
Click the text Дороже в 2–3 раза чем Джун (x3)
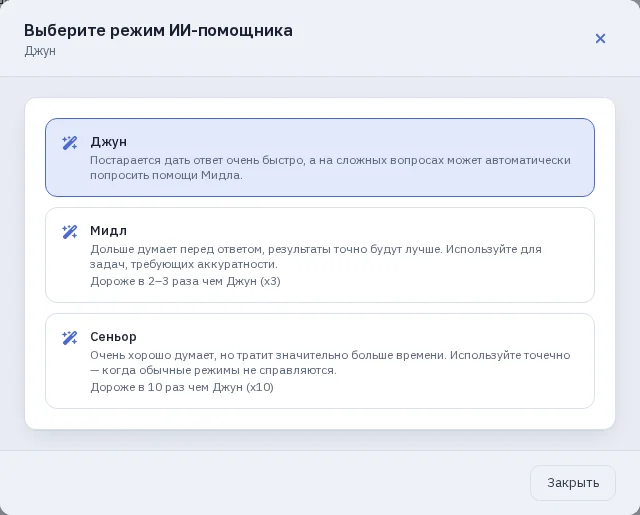pos(185,281)
